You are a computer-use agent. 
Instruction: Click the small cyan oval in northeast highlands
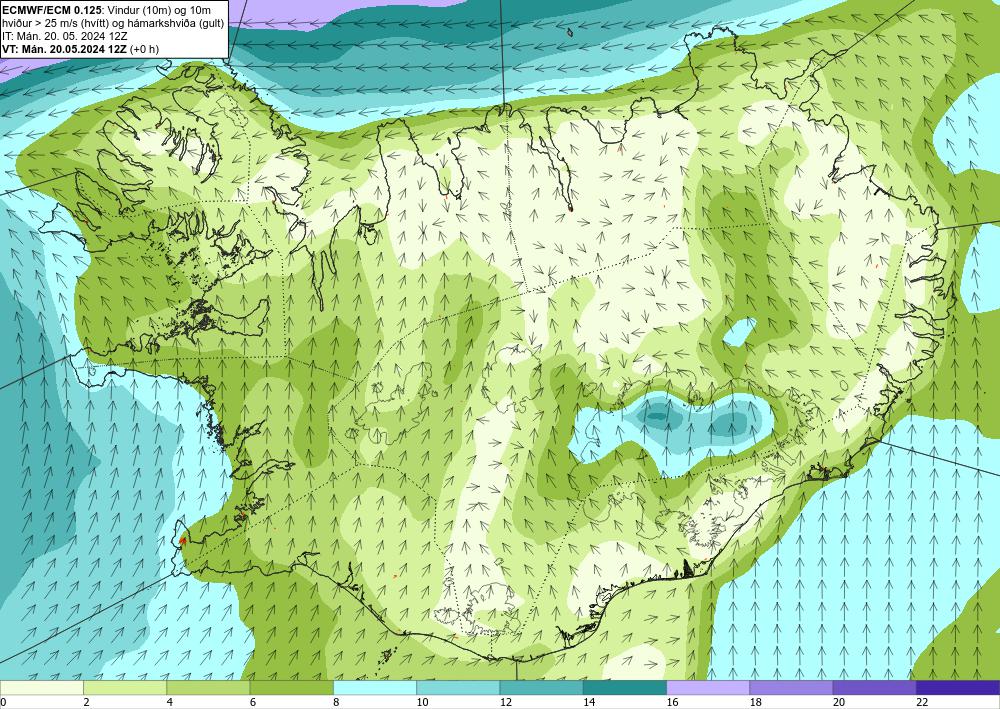739,332
